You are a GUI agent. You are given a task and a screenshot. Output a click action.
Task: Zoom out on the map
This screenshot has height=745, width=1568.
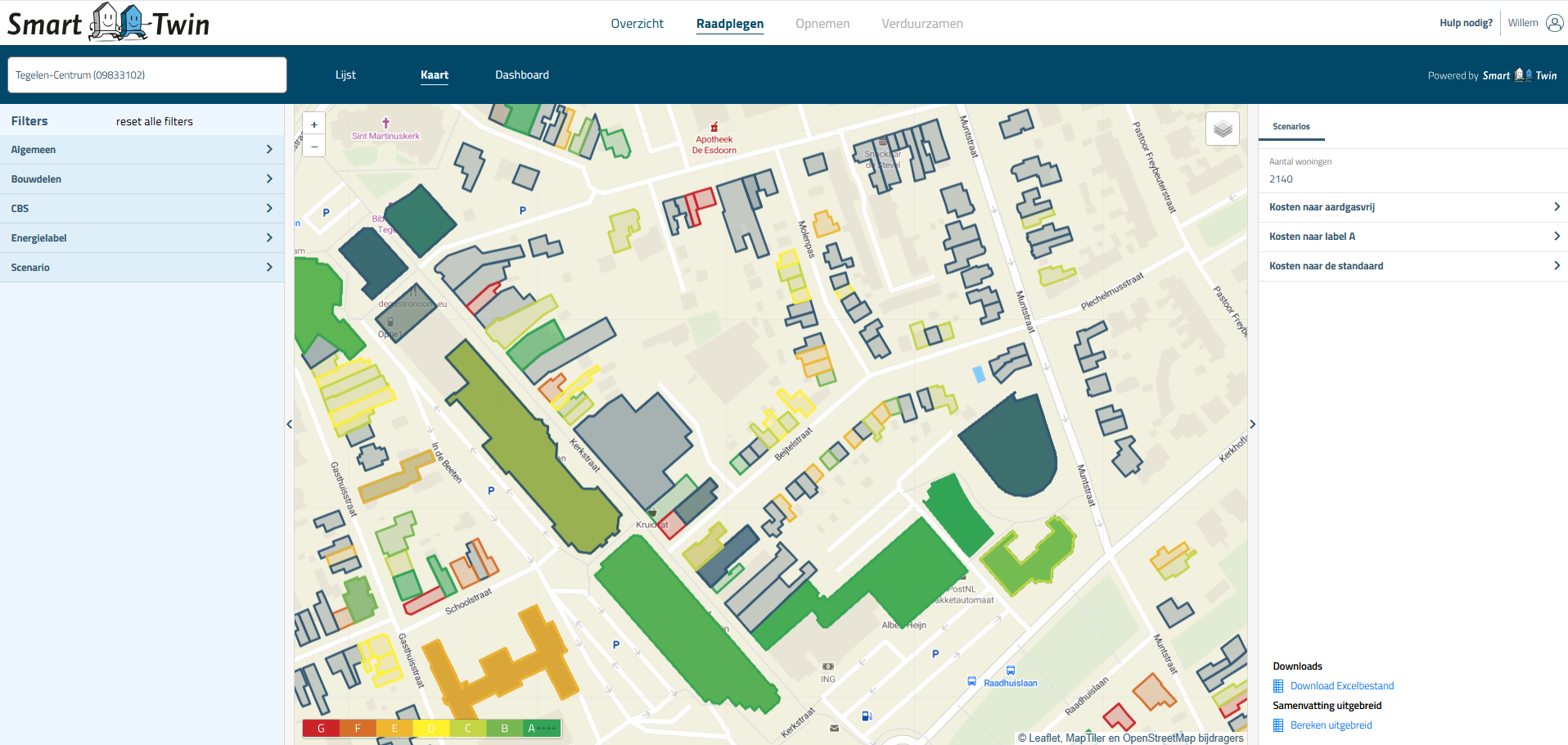[314, 146]
